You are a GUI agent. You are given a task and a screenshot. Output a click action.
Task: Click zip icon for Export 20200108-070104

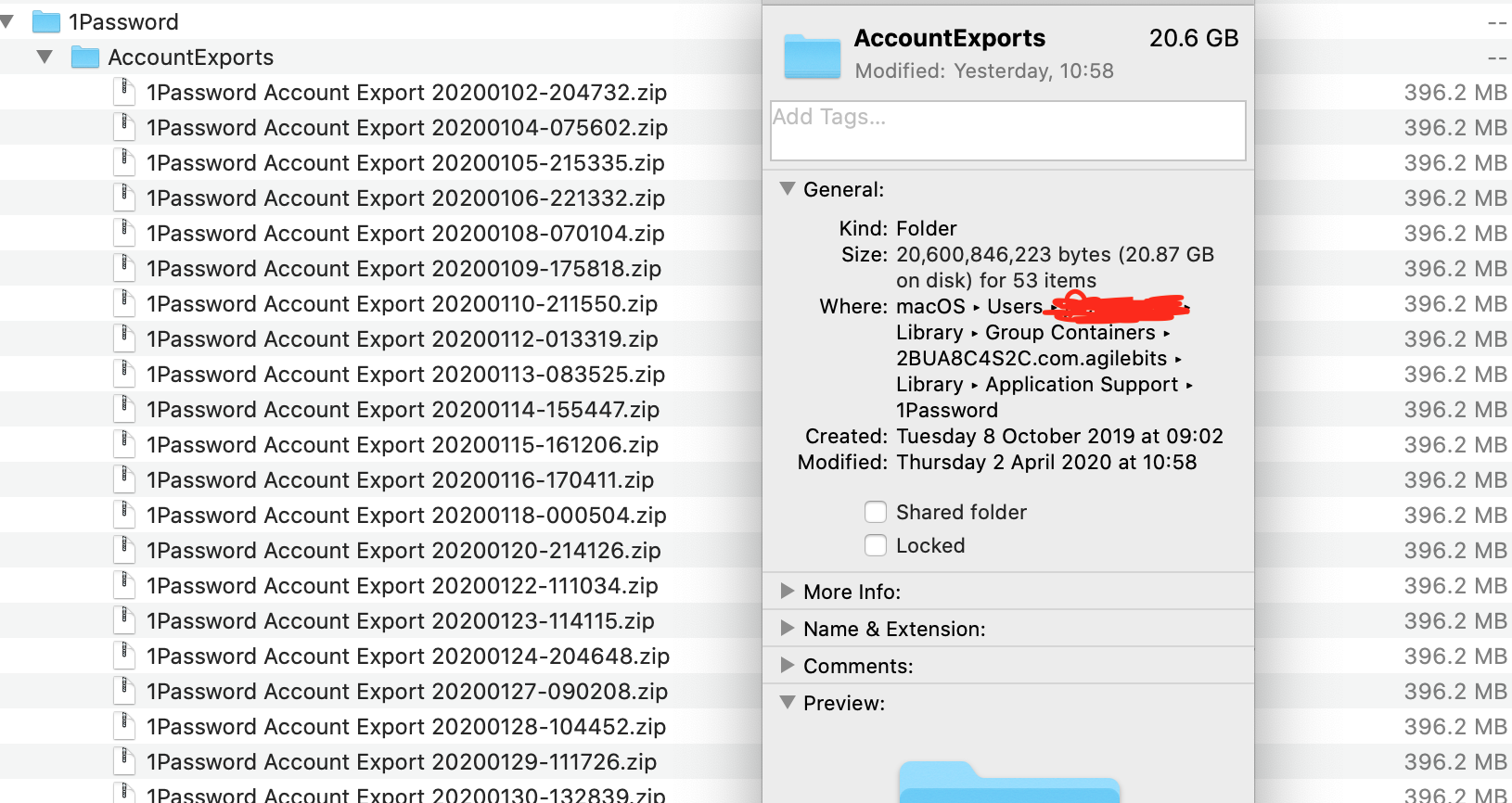[124, 233]
